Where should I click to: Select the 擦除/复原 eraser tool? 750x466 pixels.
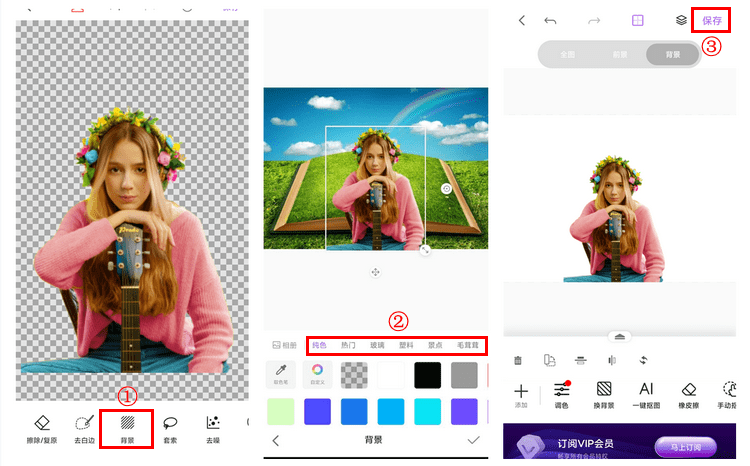coord(41,428)
